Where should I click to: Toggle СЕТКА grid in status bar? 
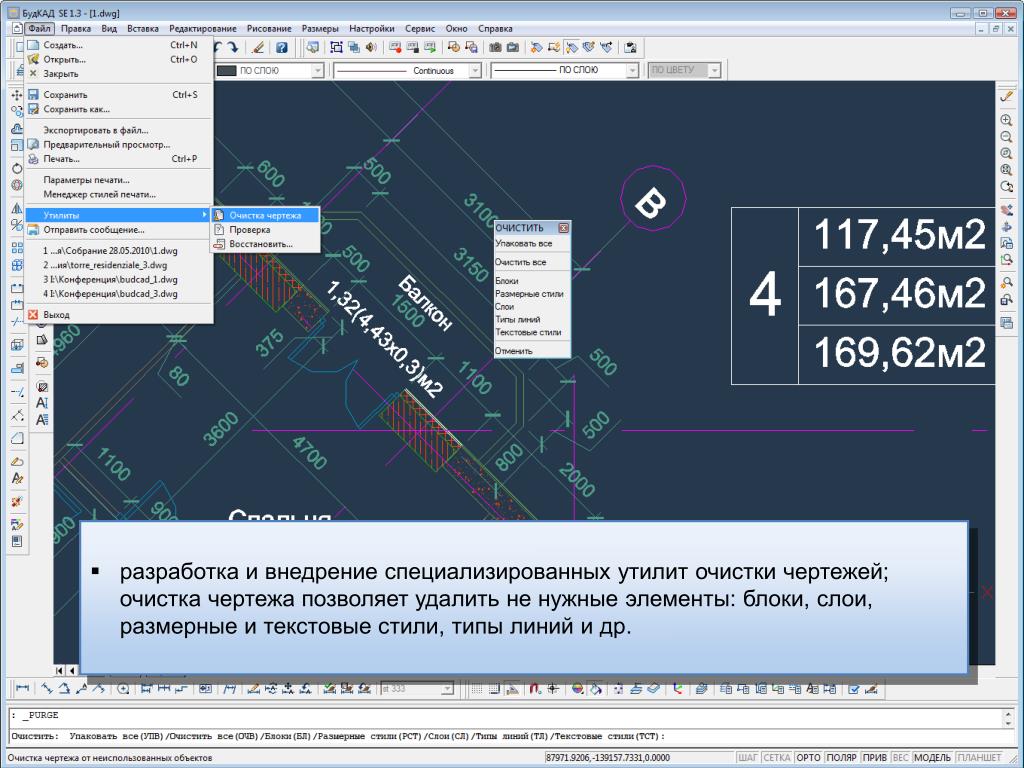tap(776, 758)
